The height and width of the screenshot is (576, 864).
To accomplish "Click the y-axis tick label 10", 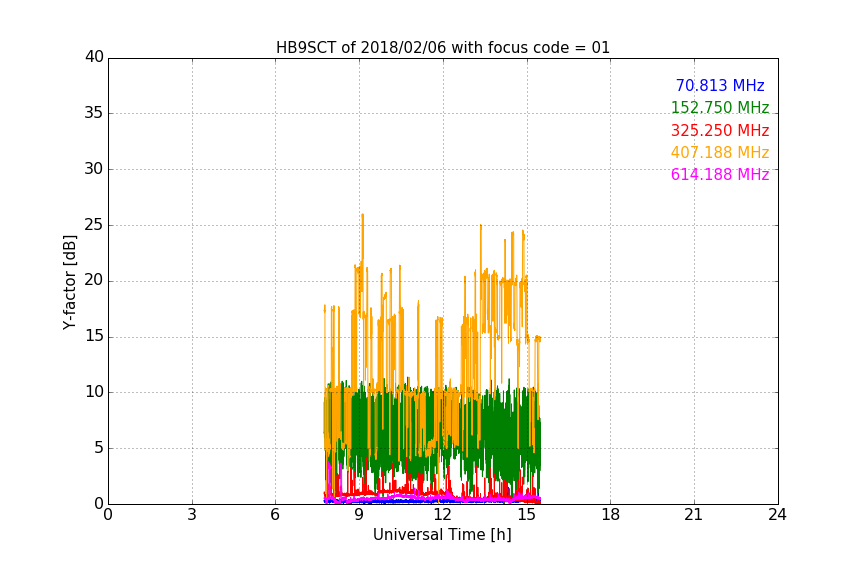I will [x=94, y=392].
